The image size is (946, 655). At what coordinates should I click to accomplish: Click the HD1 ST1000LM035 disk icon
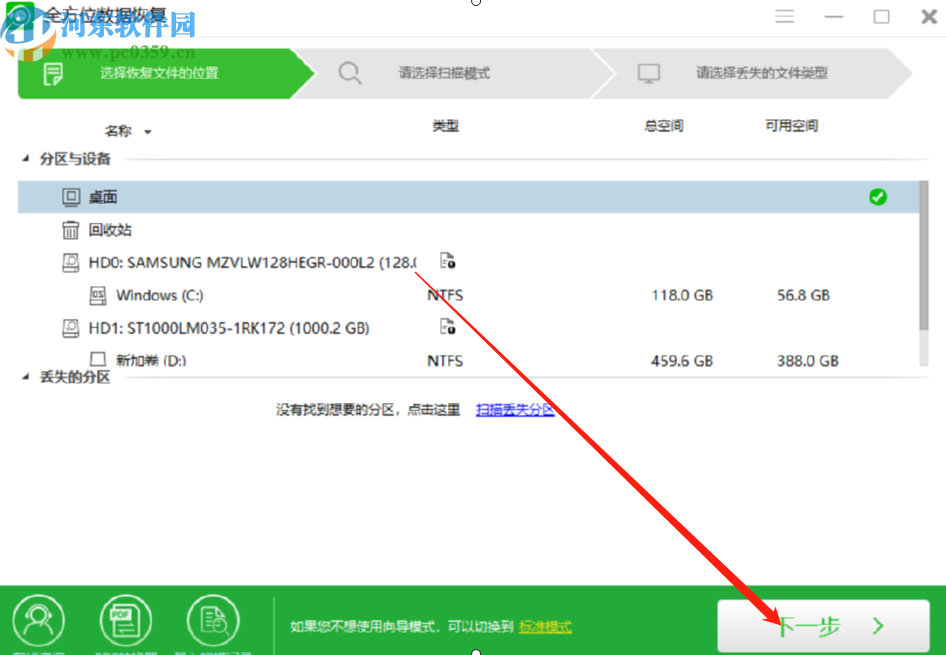pos(71,328)
